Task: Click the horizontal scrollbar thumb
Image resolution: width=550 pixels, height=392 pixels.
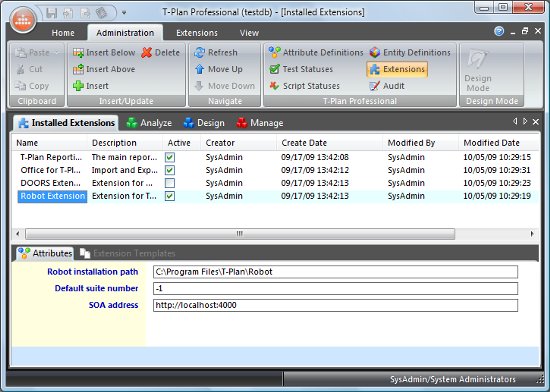Action: click(x=240, y=234)
